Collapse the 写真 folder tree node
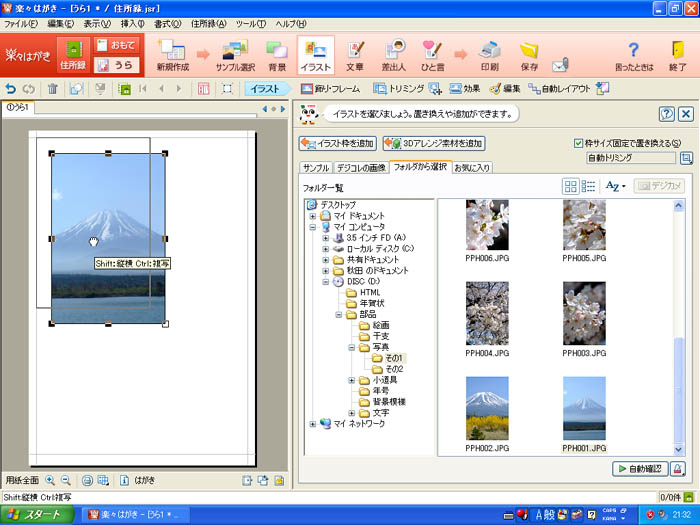 [352, 347]
